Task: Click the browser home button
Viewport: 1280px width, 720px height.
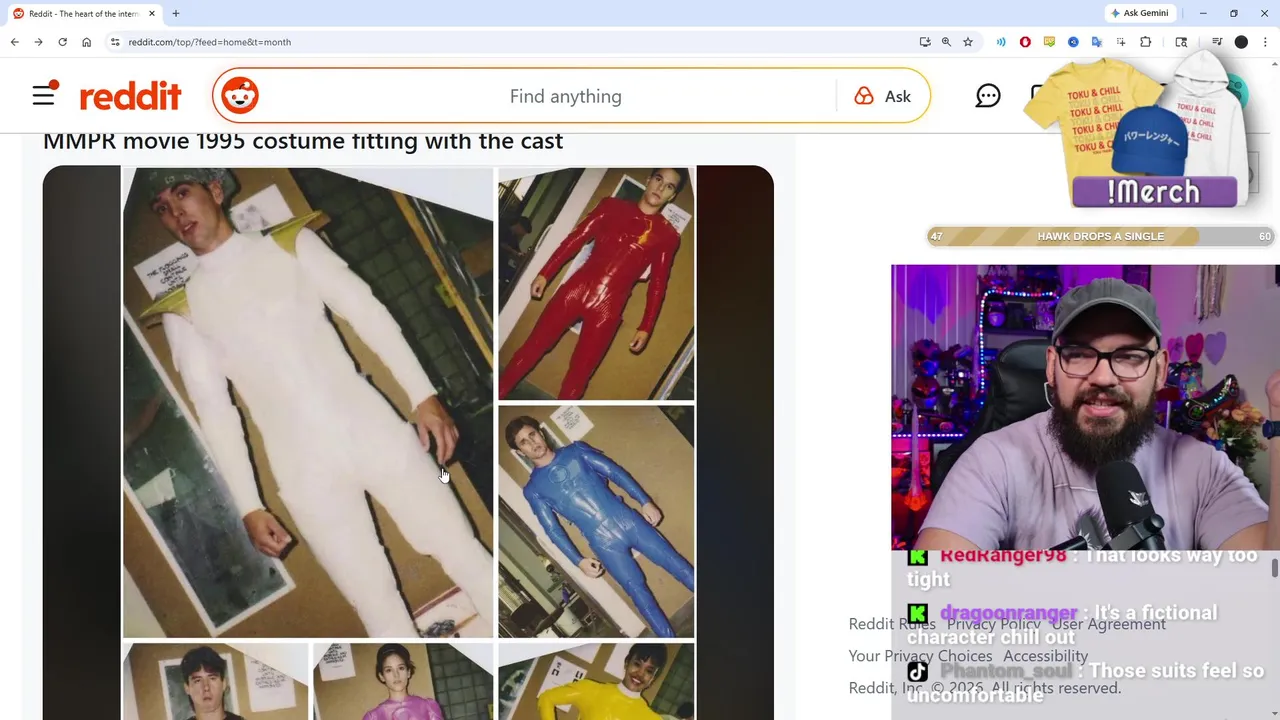Action: pos(86,42)
